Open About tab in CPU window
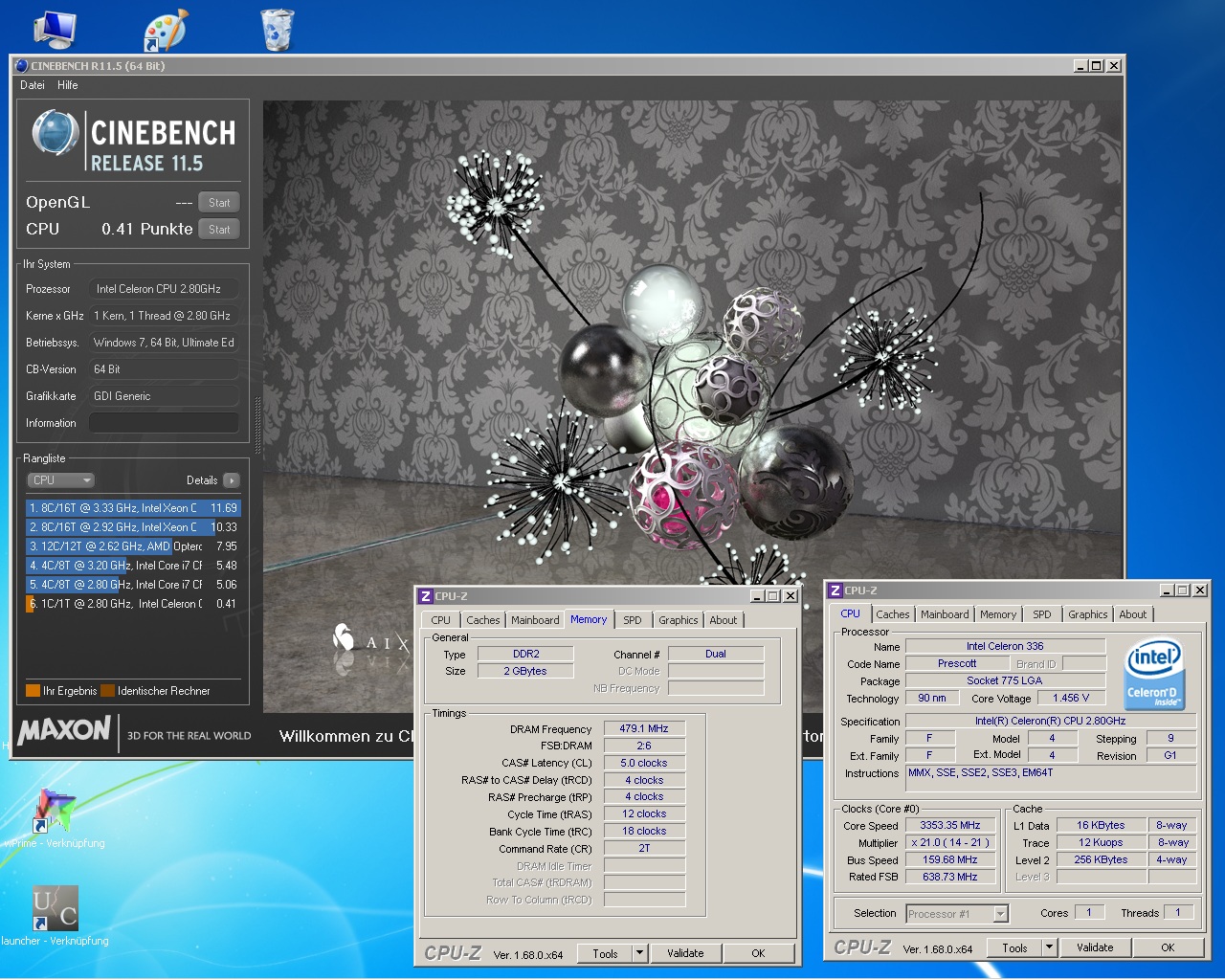Screen dimensions: 1225x980 1133,614
